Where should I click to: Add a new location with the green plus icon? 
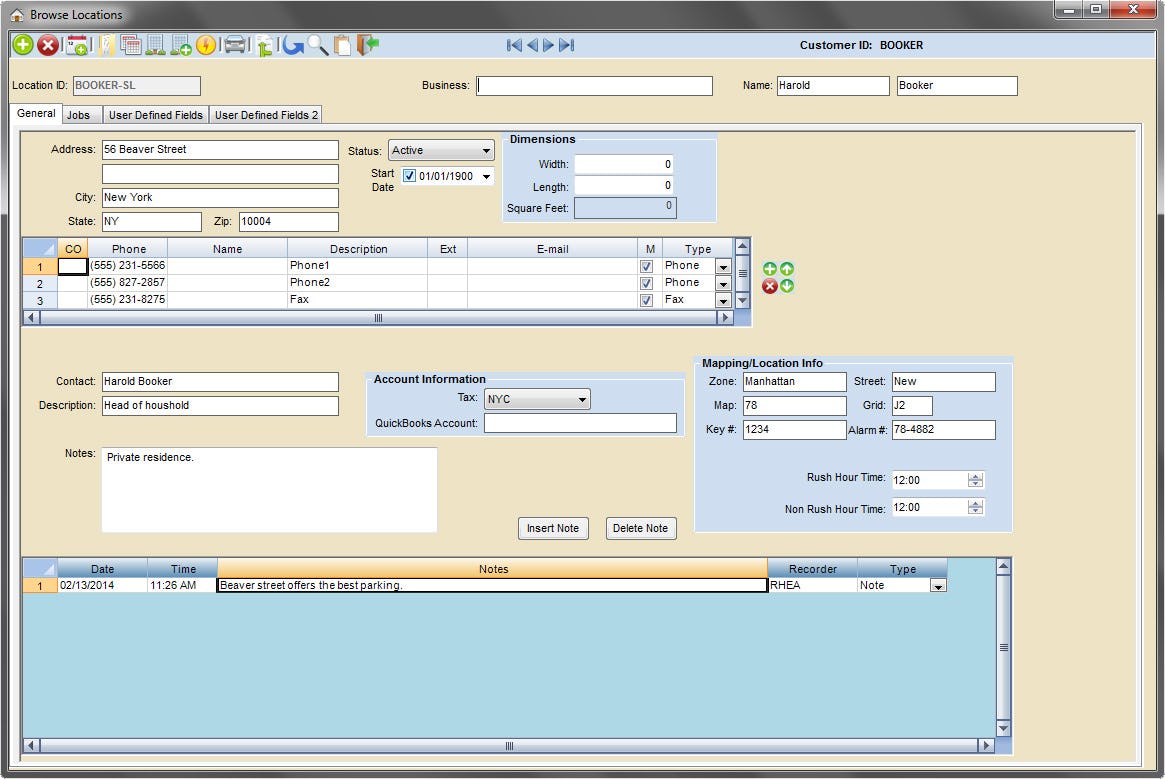(x=21, y=45)
